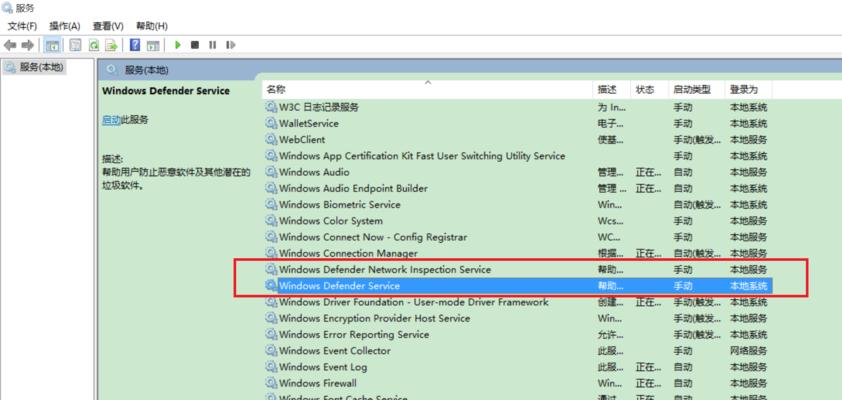This screenshot has height=400, width=842.
Task: Go back using the toolbar back arrow
Action: [x=10, y=45]
